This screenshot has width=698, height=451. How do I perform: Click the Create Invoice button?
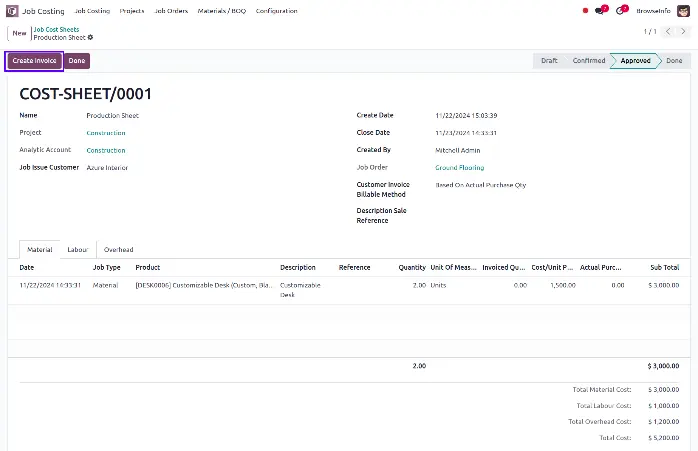(x=35, y=61)
